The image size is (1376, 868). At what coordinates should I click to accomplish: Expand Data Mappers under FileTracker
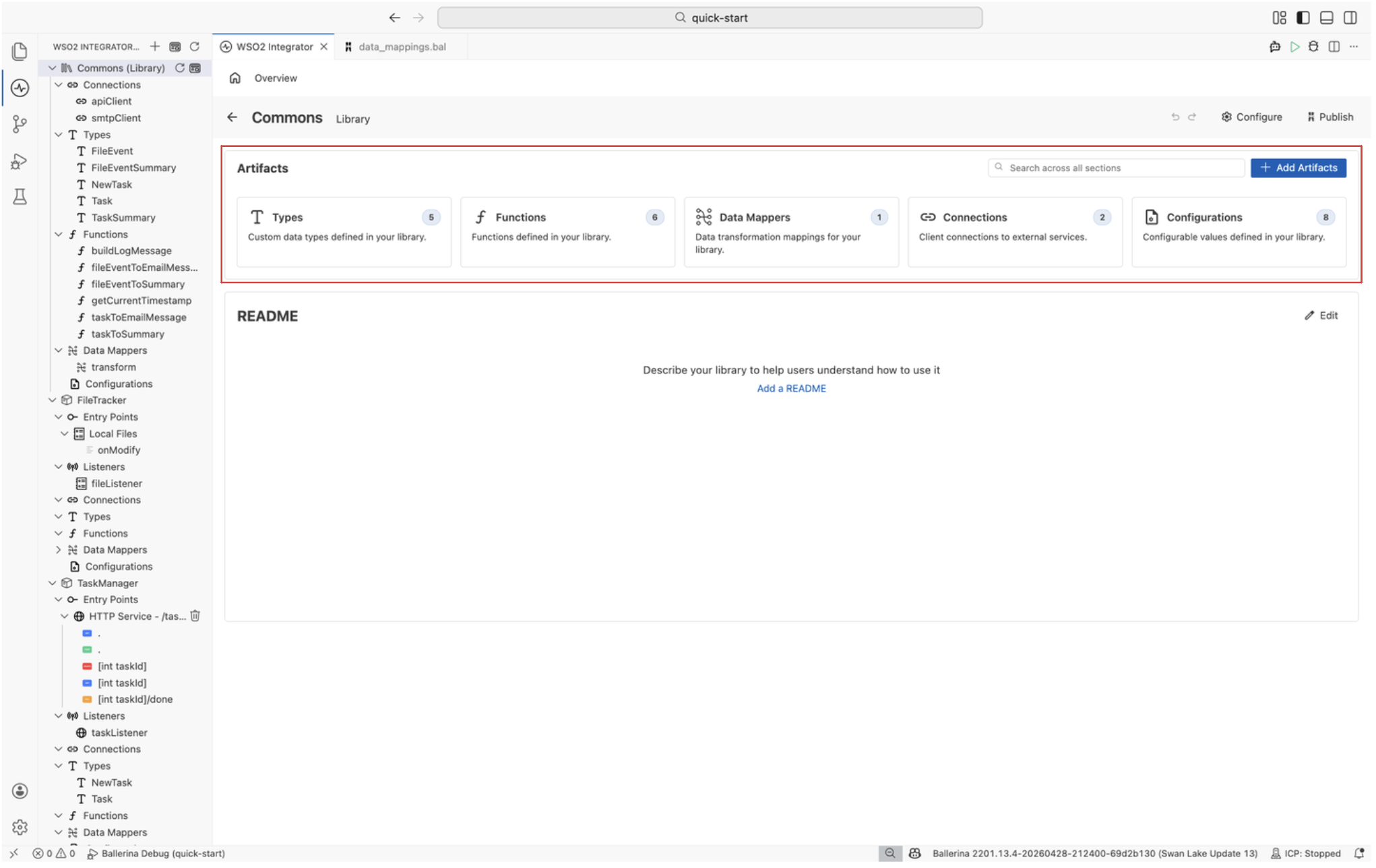coord(59,550)
